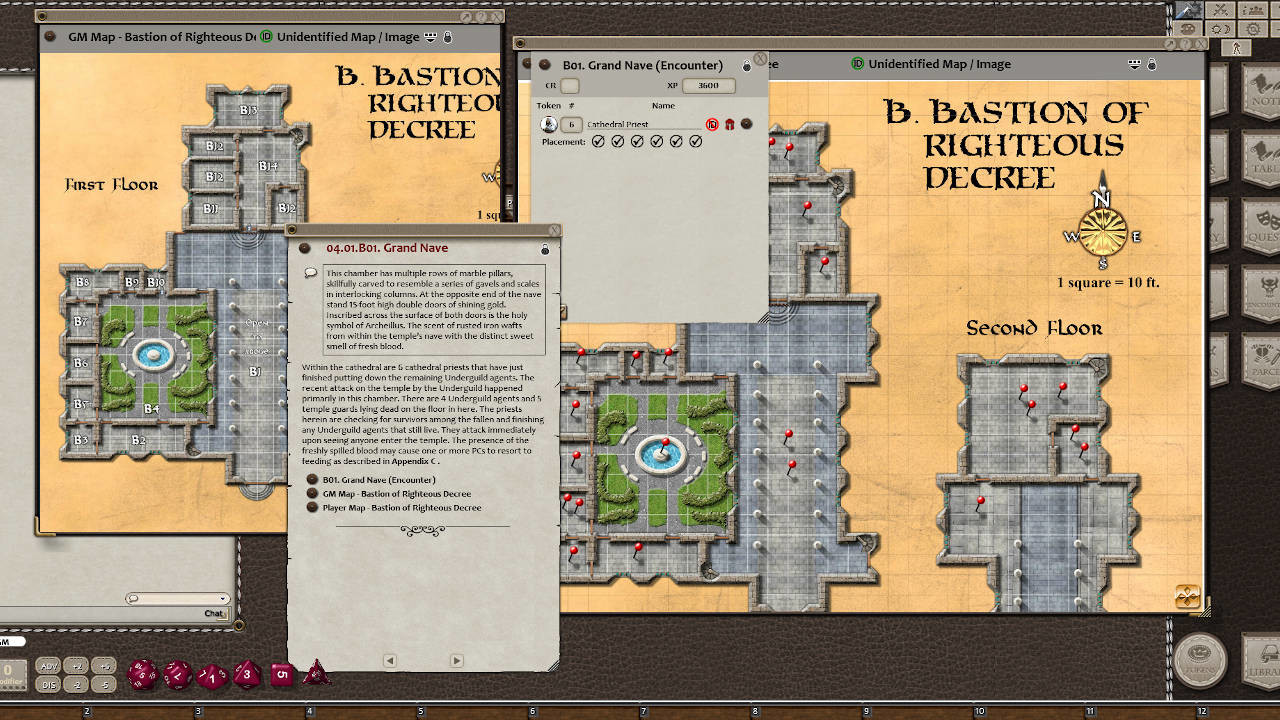Toggle the ID visibility icon for Cathedral Priest
1280x720 pixels.
point(711,124)
